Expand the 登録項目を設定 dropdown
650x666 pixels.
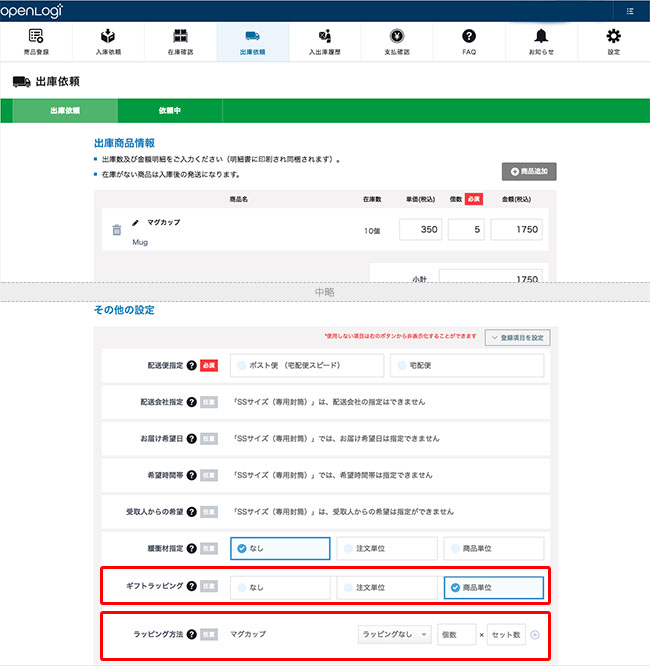pyautogui.click(x=517, y=338)
